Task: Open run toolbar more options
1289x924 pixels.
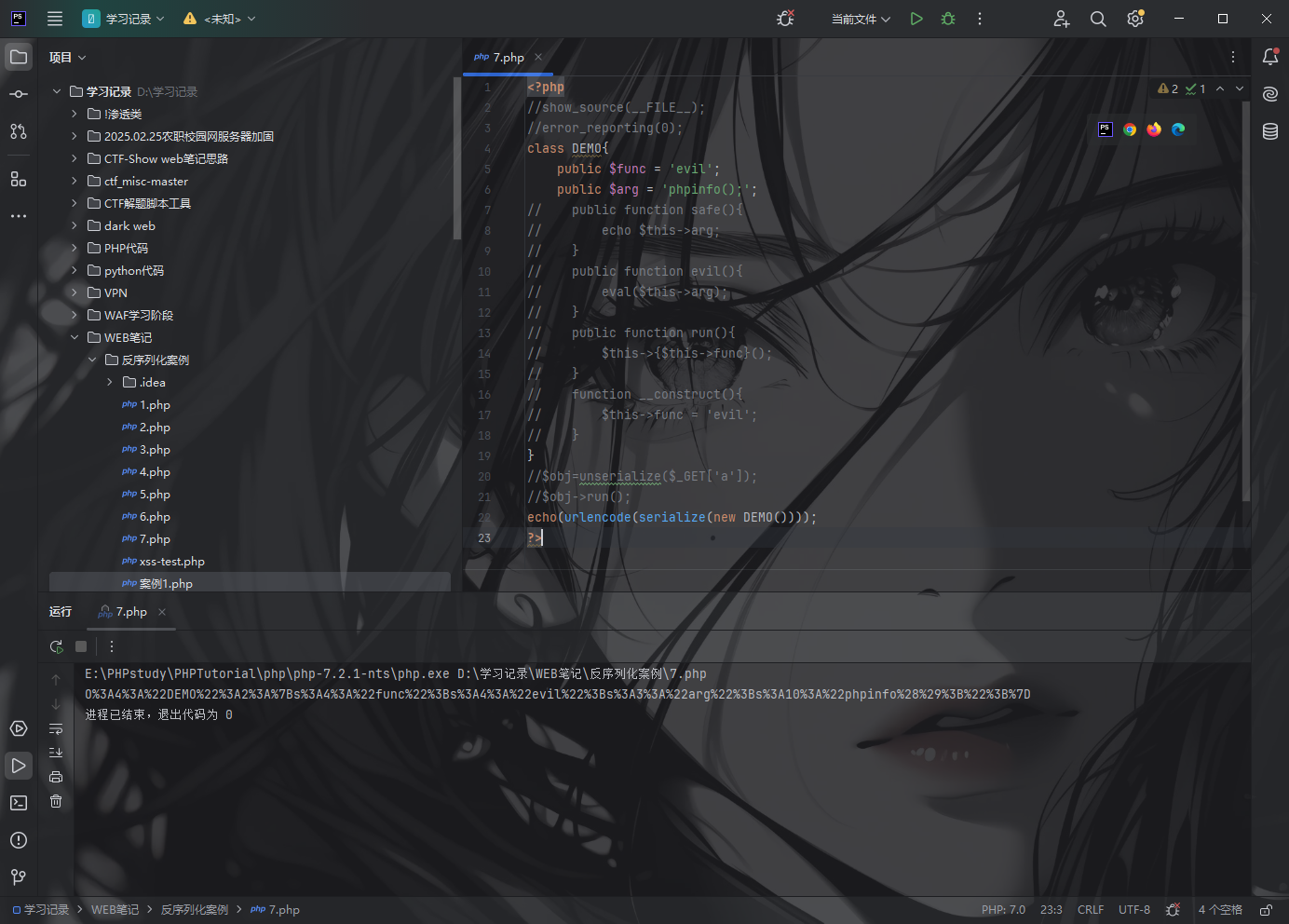Action: (112, 646)
